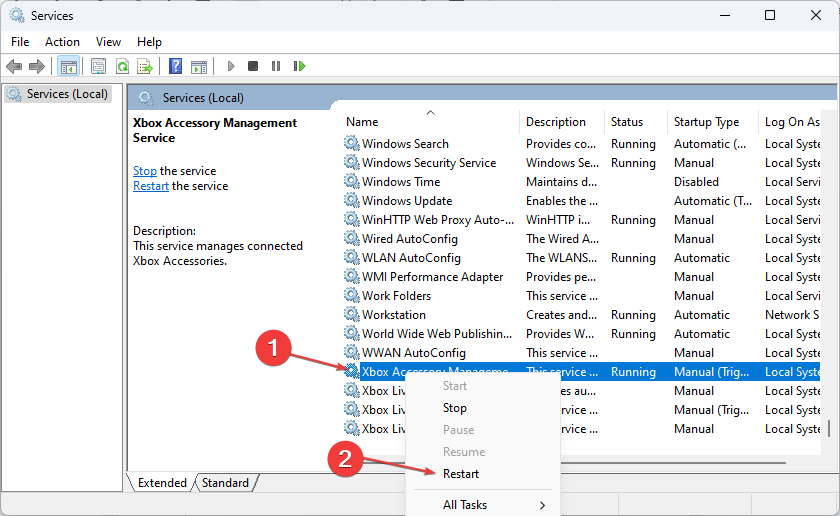Go back with the toolbar Back arrow
The image size is (840, 516).
click(x=14, y=66)
